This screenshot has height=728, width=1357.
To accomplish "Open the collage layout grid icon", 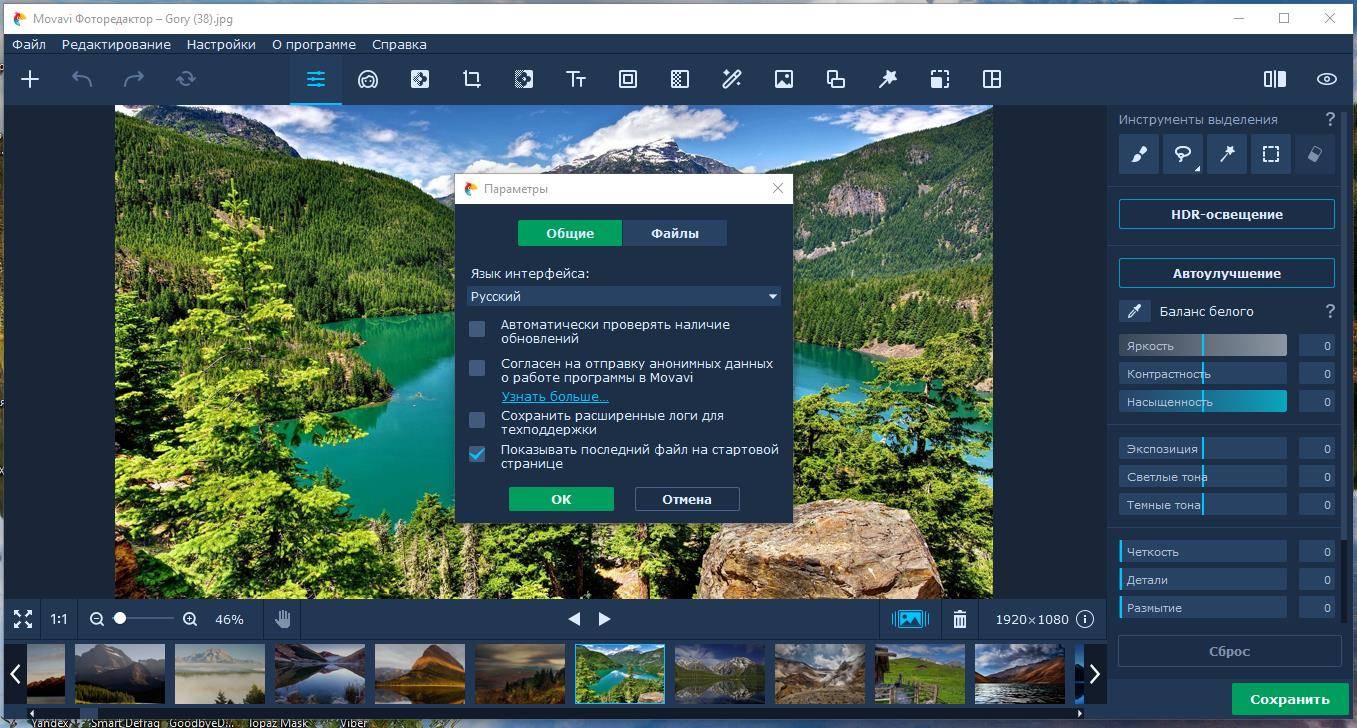I will click(x=992, y=79).
